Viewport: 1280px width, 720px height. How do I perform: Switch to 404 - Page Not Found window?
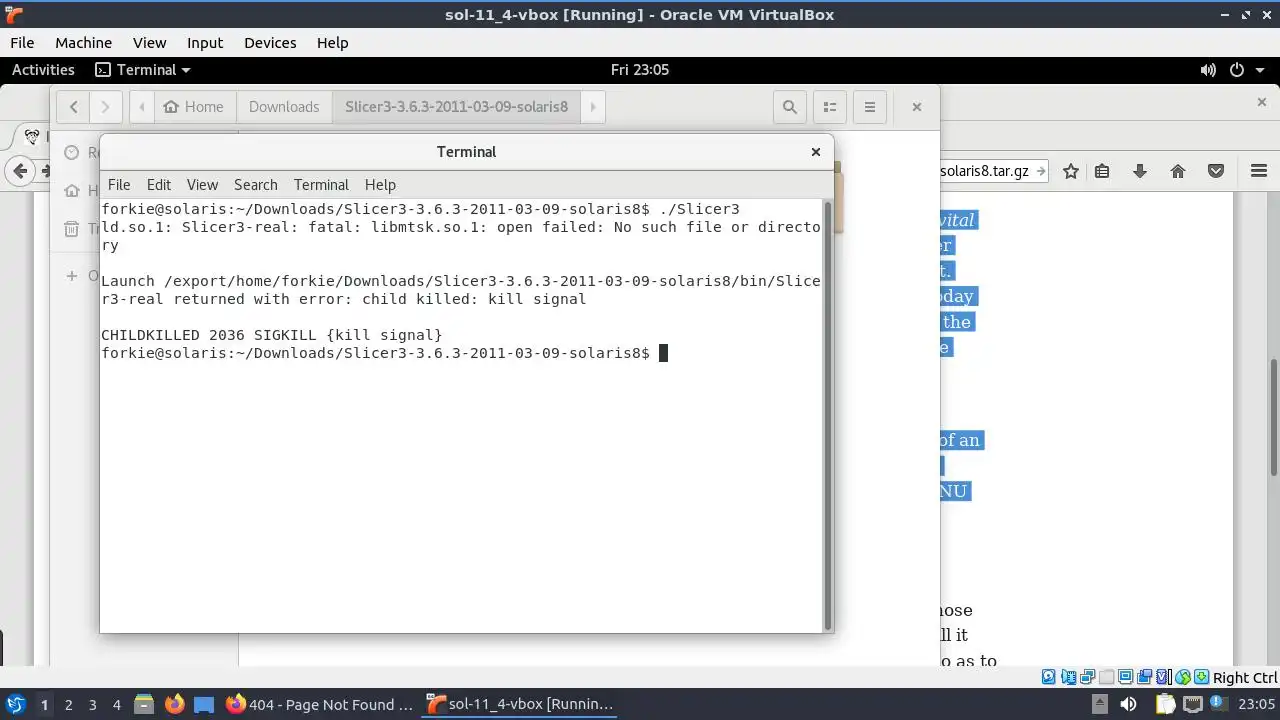[320, 705]
